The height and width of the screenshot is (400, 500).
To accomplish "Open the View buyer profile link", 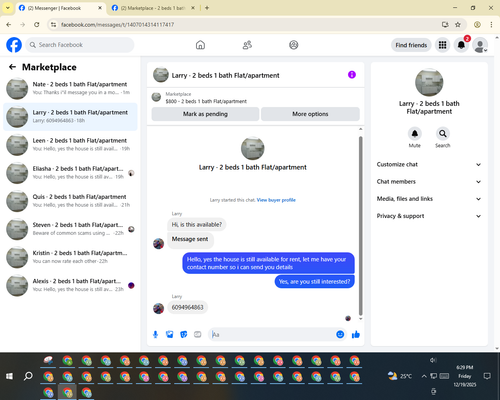I will (276, 200).
